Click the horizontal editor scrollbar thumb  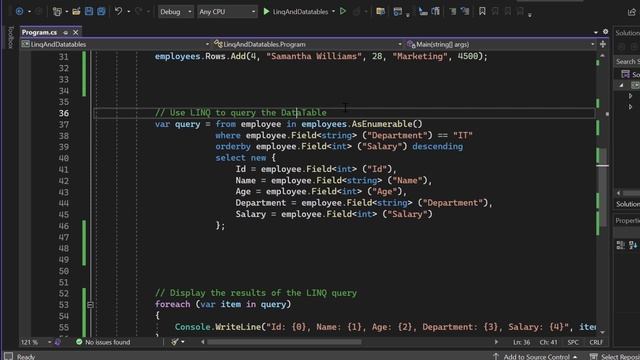(x=284, y=342)
